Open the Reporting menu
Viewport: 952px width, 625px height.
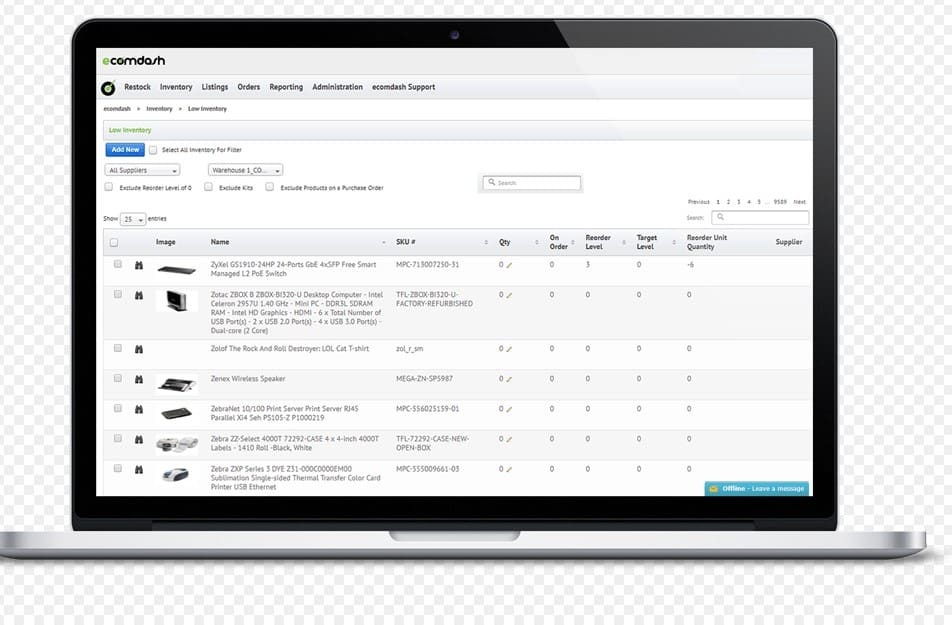[286, 87]
